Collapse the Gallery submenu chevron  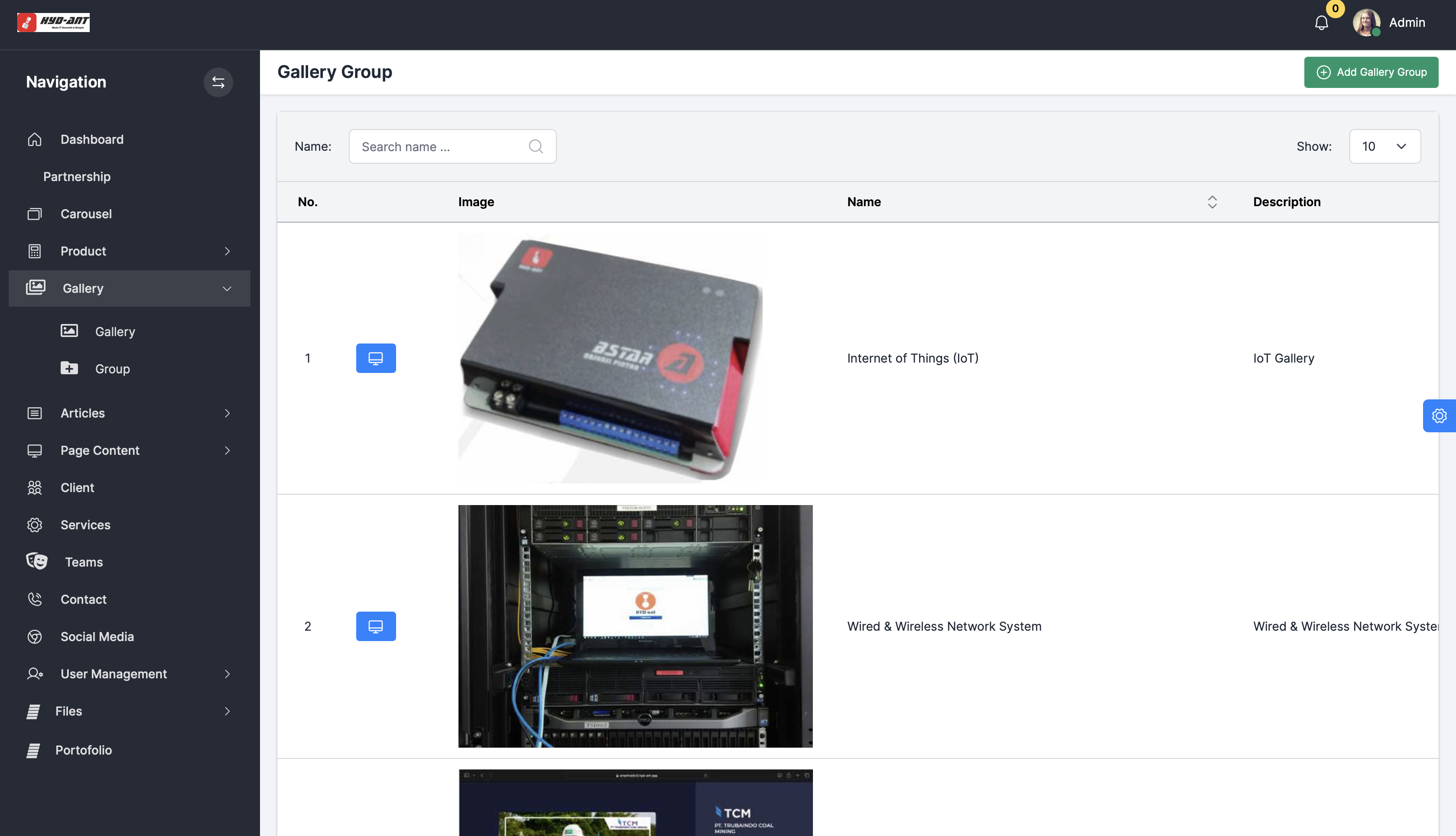click(227, 288)
